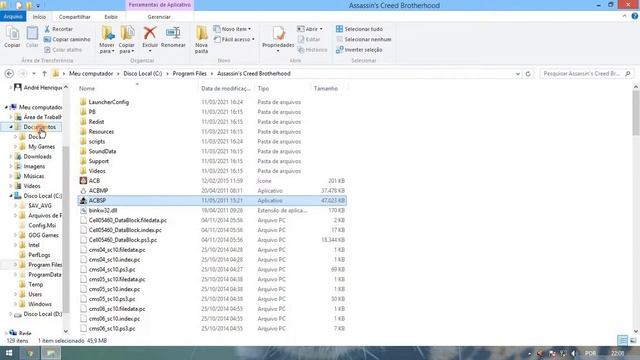Viewport: 640px width, 360px height.
Task: Click the back navigation arrow
Action: tap(9, 73)
